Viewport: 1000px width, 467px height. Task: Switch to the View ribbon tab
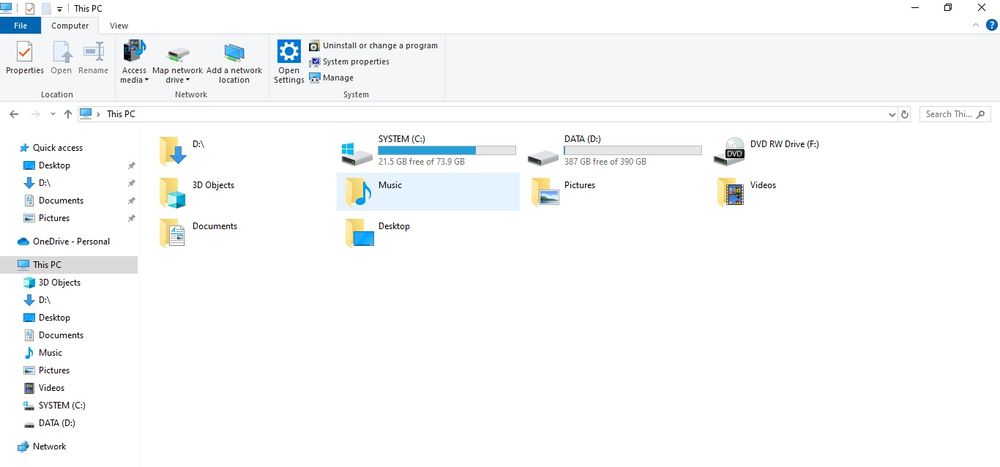(119, 26)
